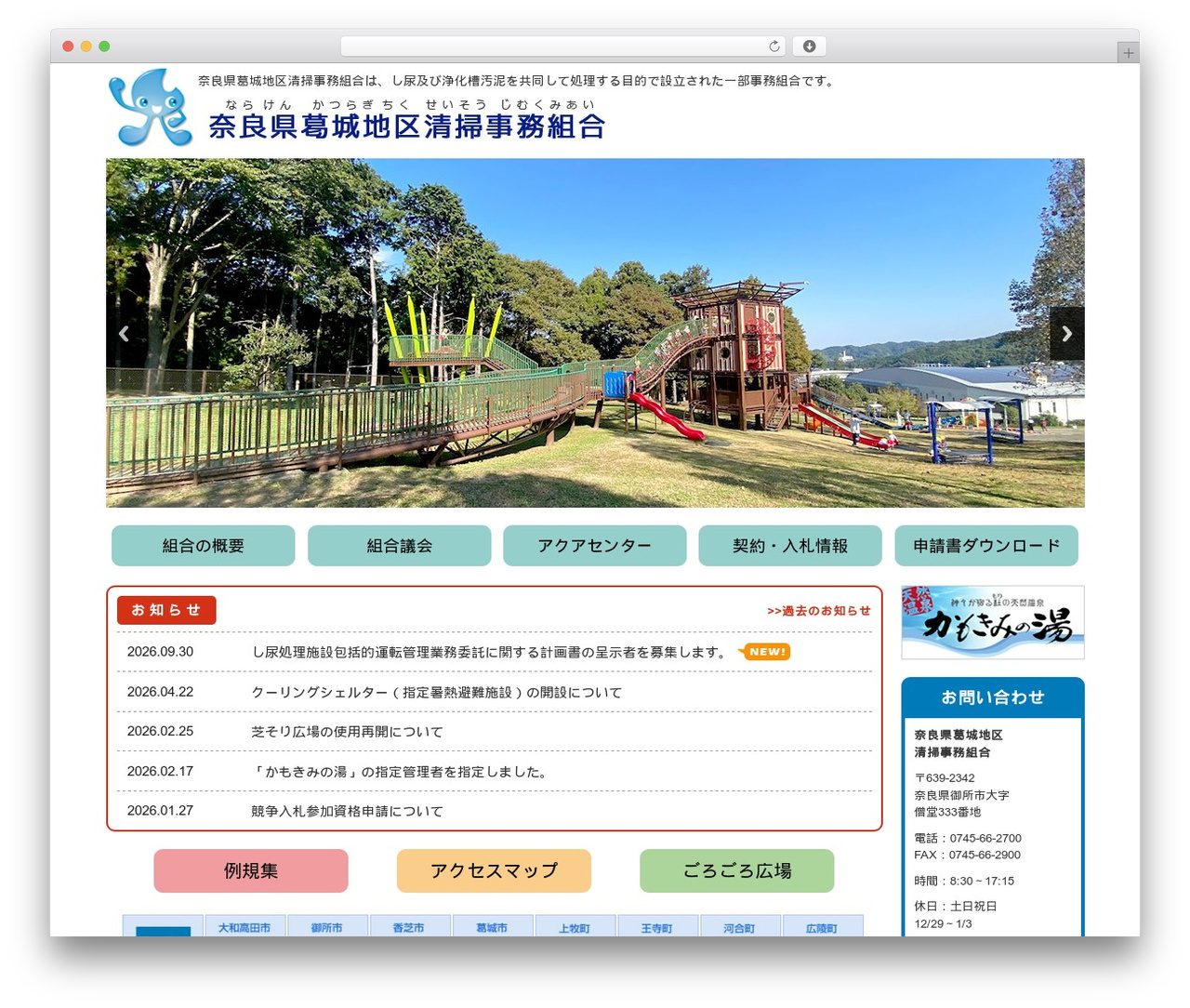Open the 葛城市 tab
Screen dimensions: 1190x1008
[492, 926]
